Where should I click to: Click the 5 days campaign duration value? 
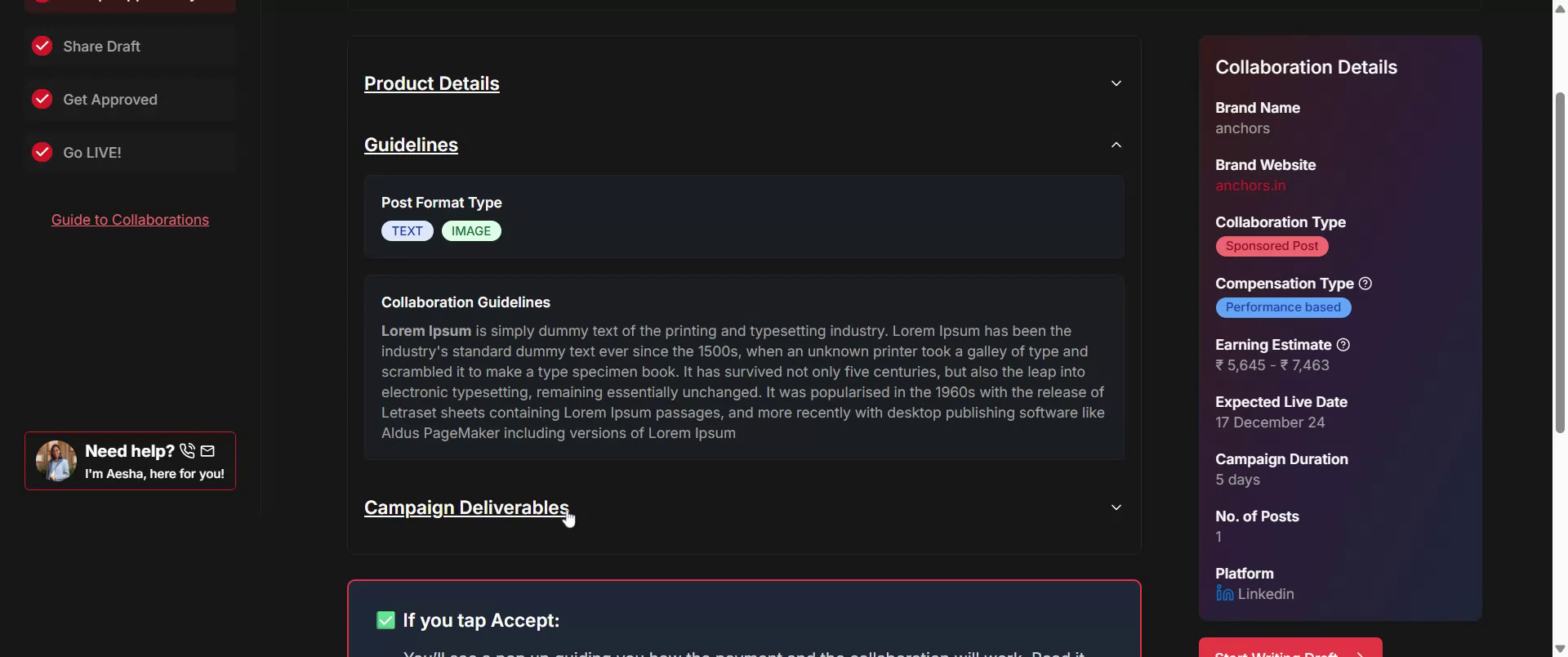point(1237,480)
